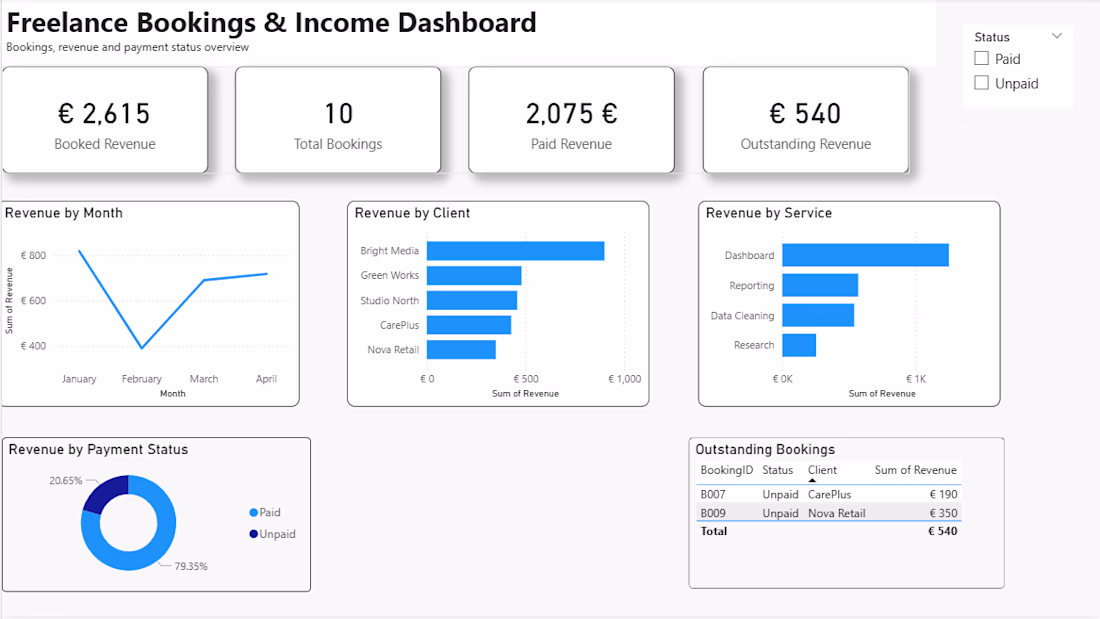Click the Revenue by Client chart title
This screenshot has width=1100, height=619.
412,213
